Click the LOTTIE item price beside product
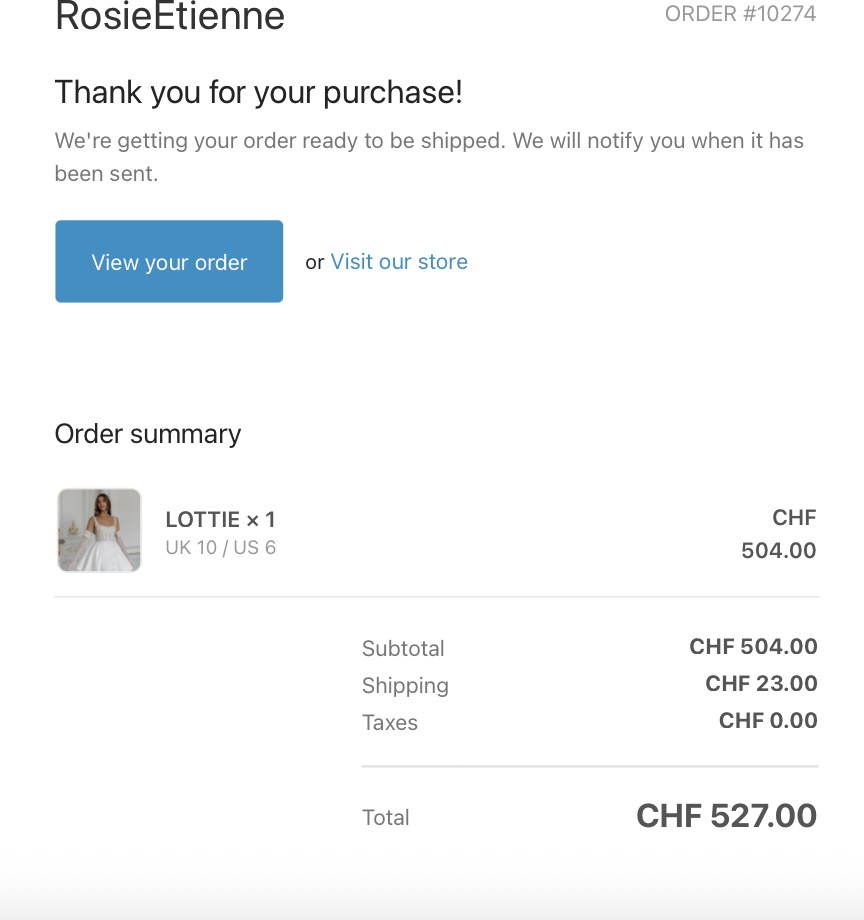Image resolution: width=864 pixels, height=920 pixels. pos(779,535)
